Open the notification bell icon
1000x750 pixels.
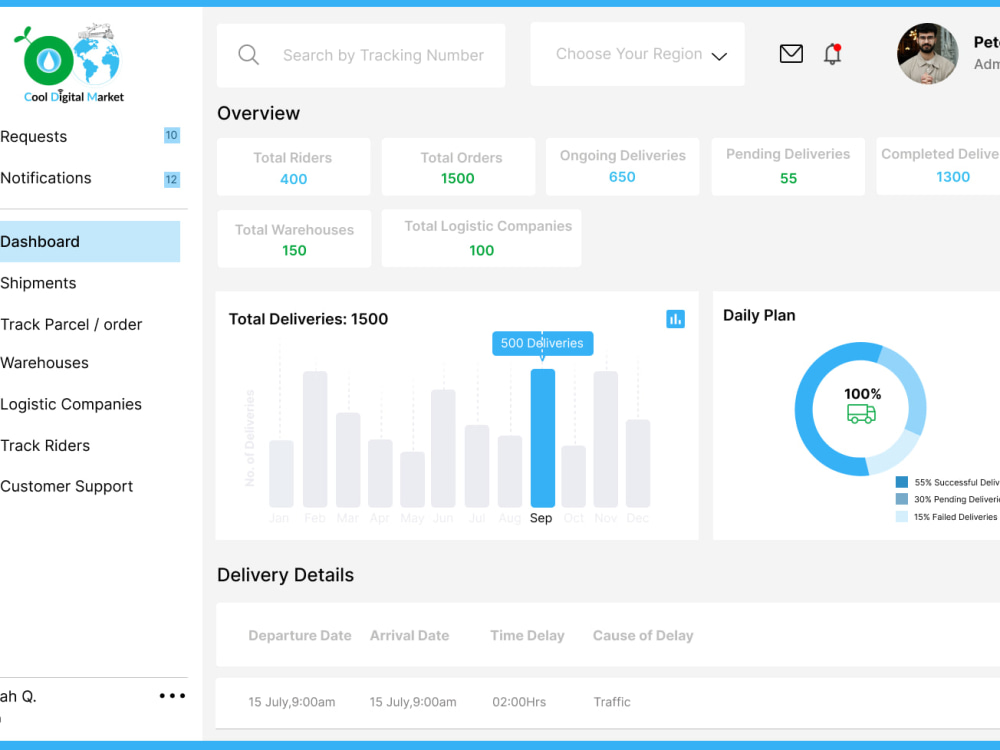832,54
